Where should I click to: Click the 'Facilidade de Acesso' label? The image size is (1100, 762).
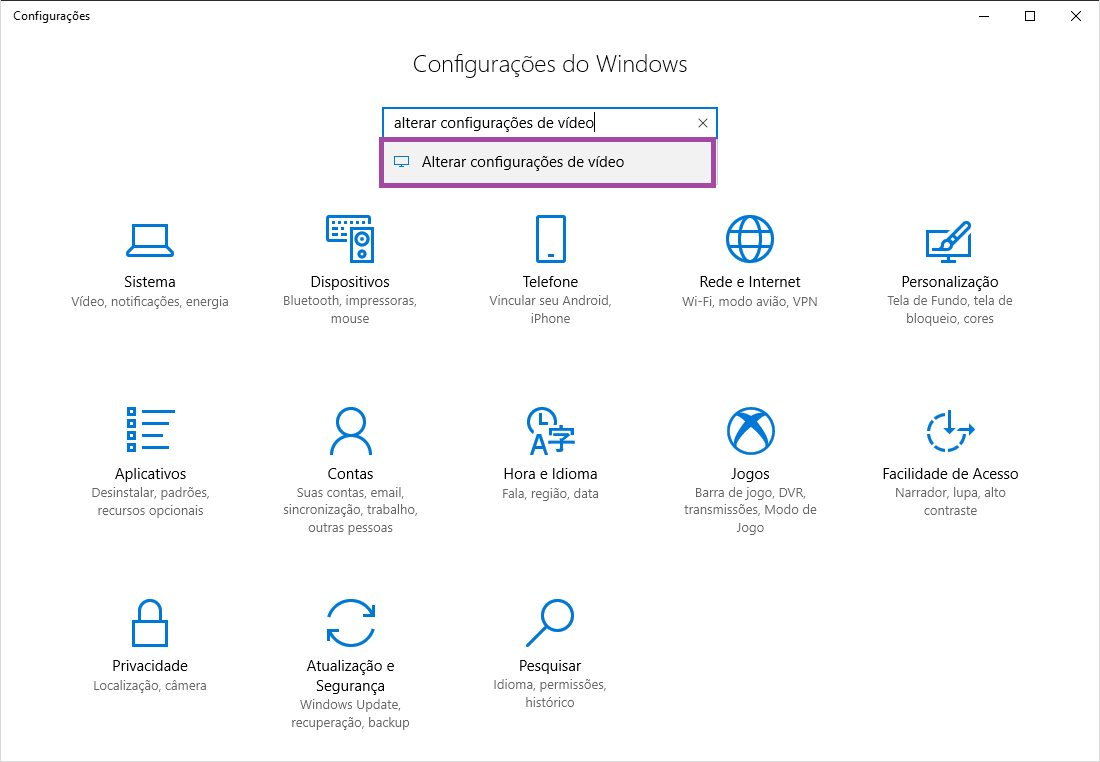pyautogui.click(x=950, y=474)
